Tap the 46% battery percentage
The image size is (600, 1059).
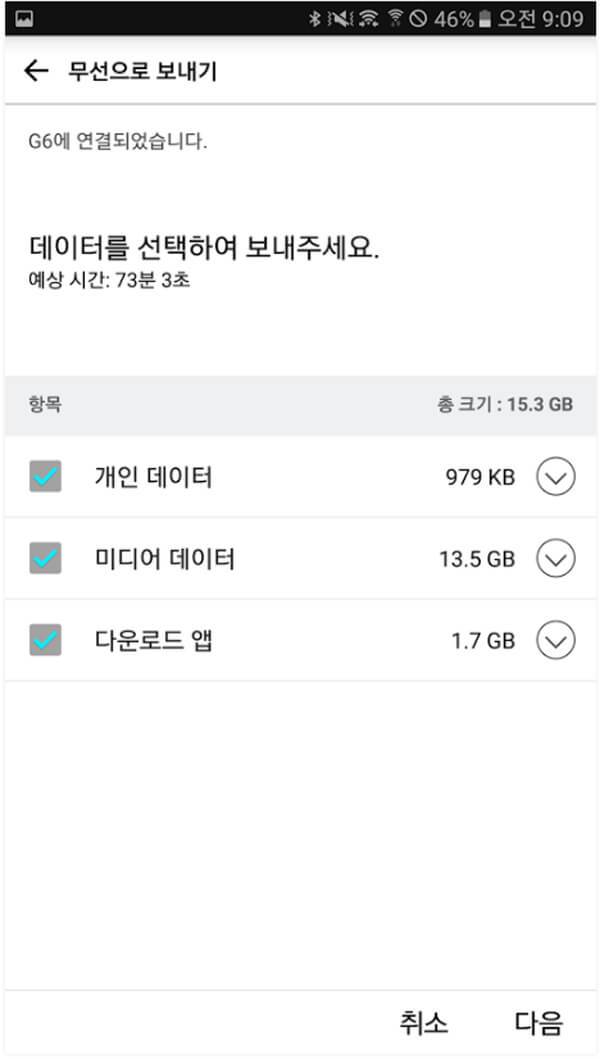[453, 18]
